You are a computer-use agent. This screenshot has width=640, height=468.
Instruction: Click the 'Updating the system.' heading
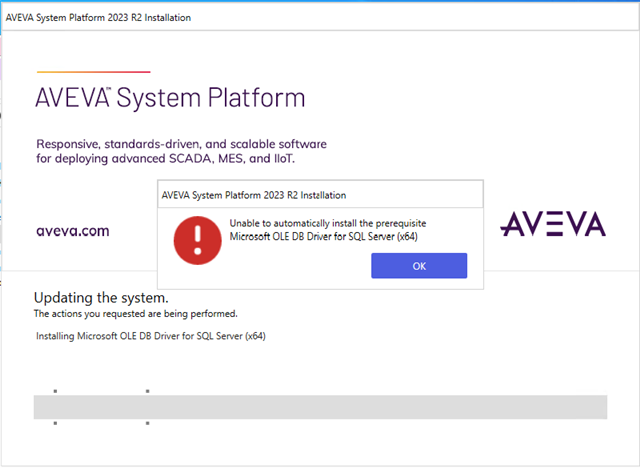(101, 298)
